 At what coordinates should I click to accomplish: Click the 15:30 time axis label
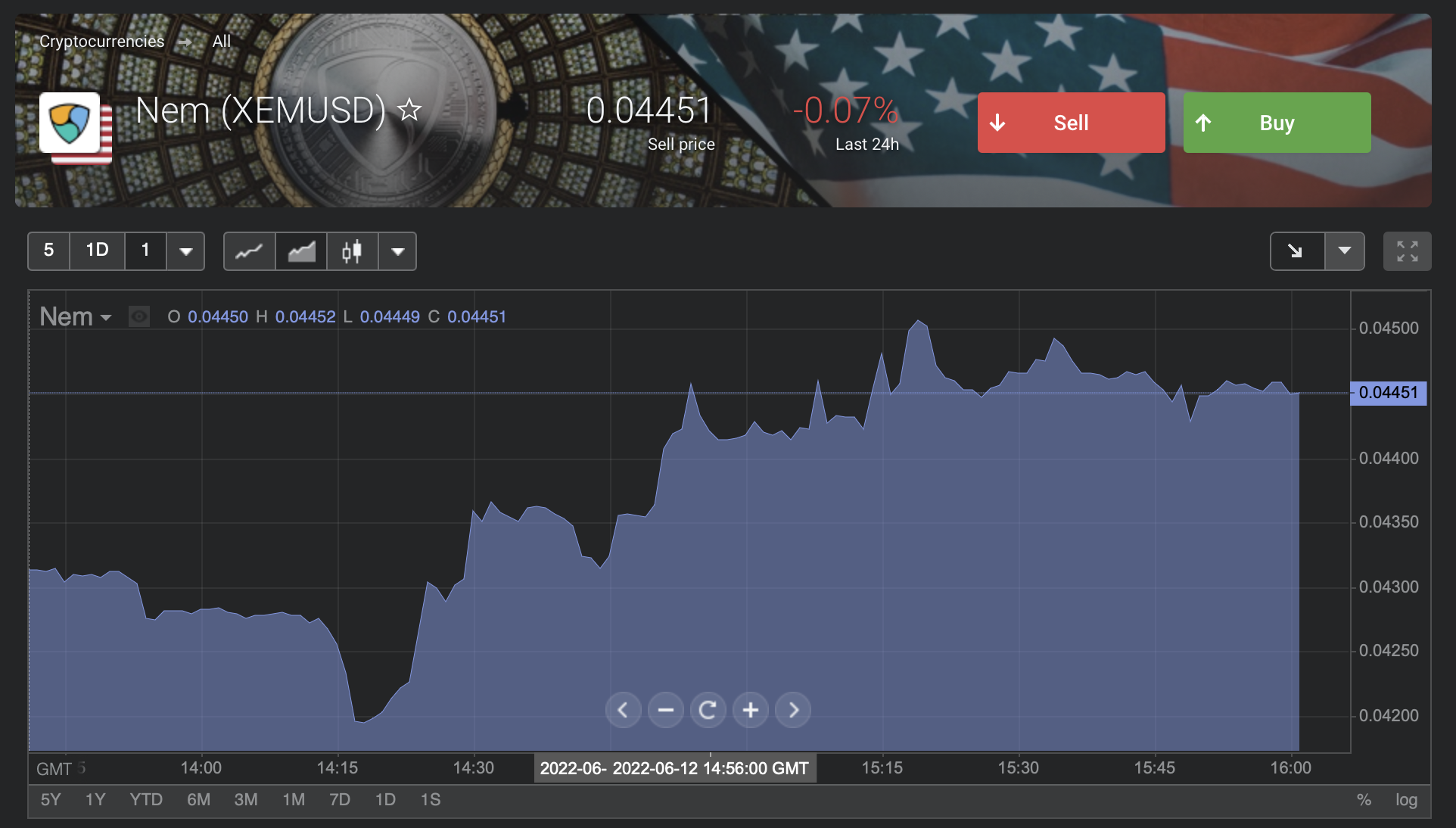(1018, 768)
